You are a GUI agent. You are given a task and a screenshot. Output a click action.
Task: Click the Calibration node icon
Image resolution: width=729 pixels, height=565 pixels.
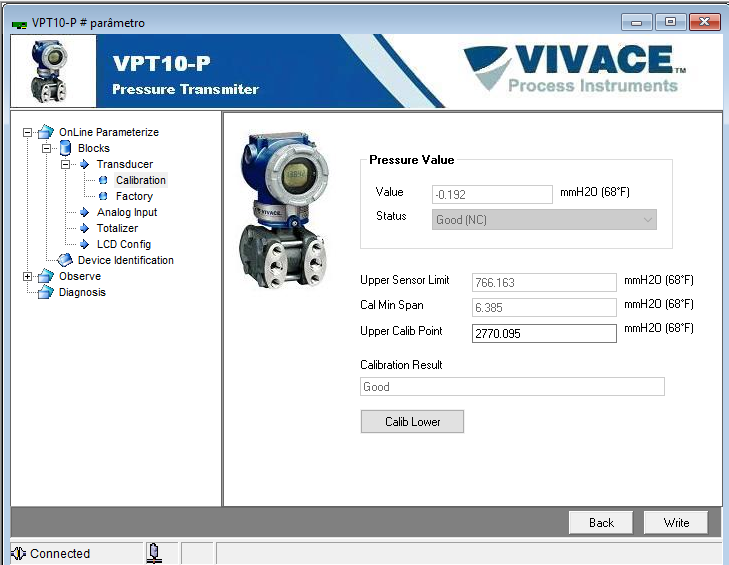pos(103,180)
